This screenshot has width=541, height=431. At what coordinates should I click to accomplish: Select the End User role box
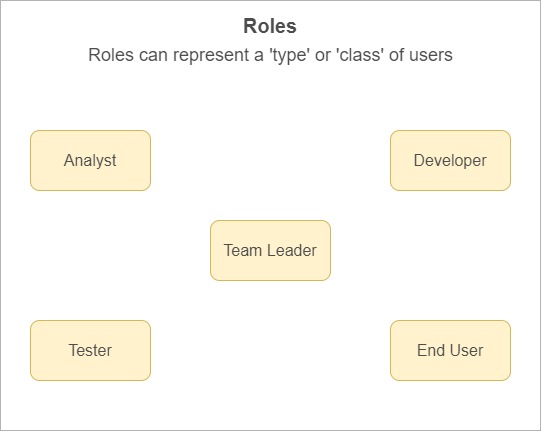450,351
